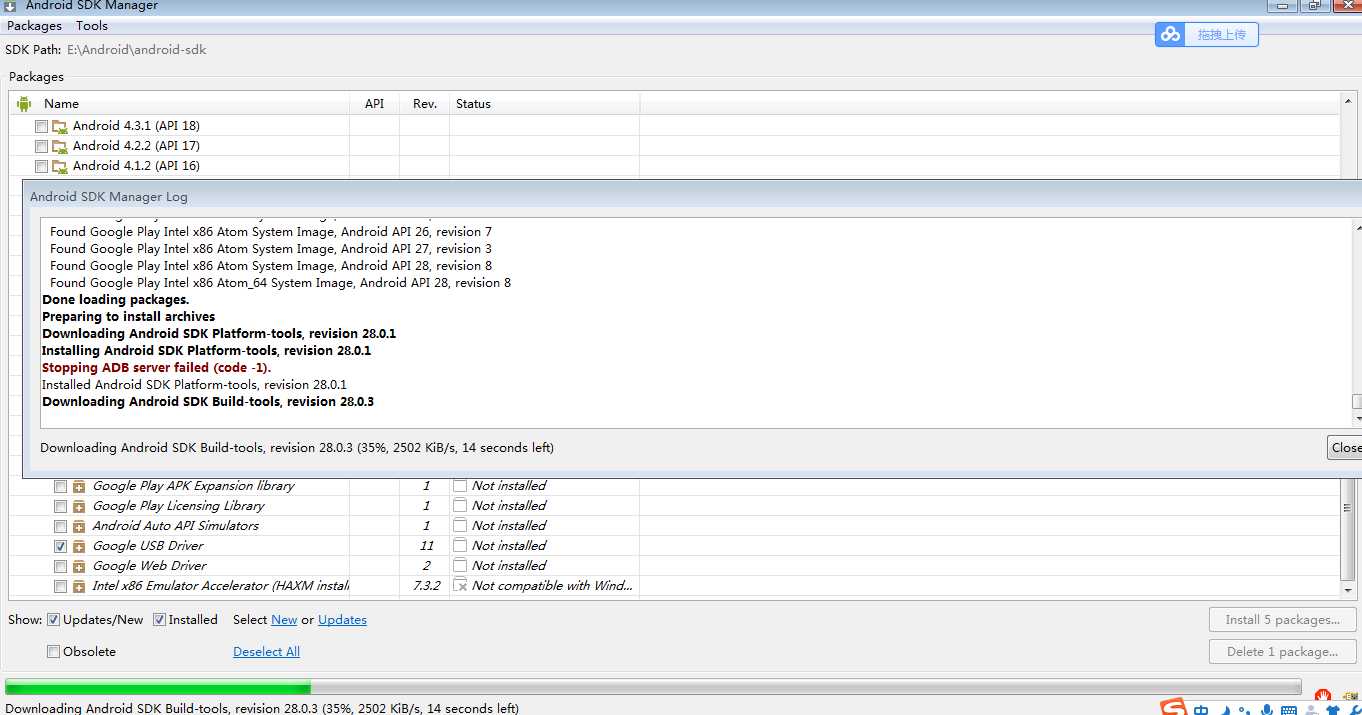
Task: Click the 'Done loading packages.' log line
Action: pyautogui.click(x=115, y=300)
